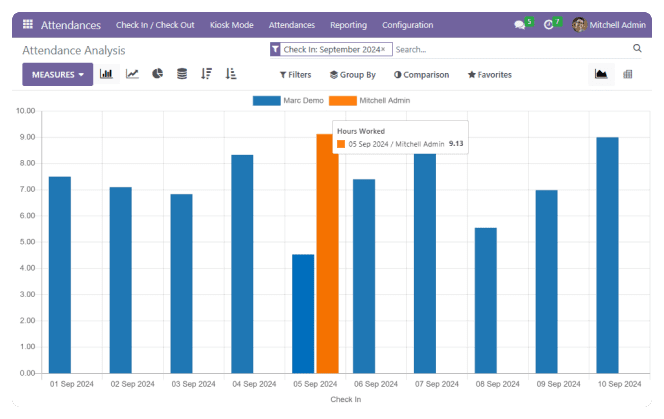Switch to bar chart view
The width and height of the screenshot is (664, 419).
[x=106, y=74]
